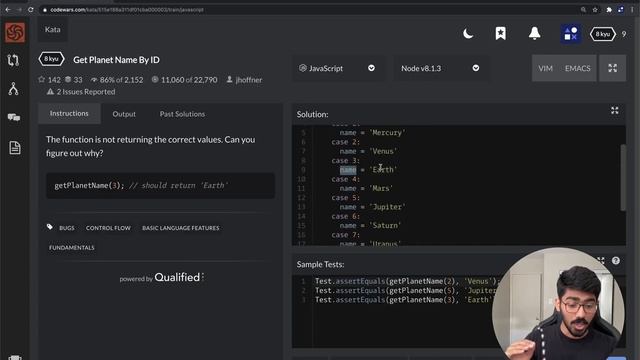The width and height of the screenshot is (640, 360).
Task: Click the CONTROL FLOW tag
Action: (x=108, y=228)
